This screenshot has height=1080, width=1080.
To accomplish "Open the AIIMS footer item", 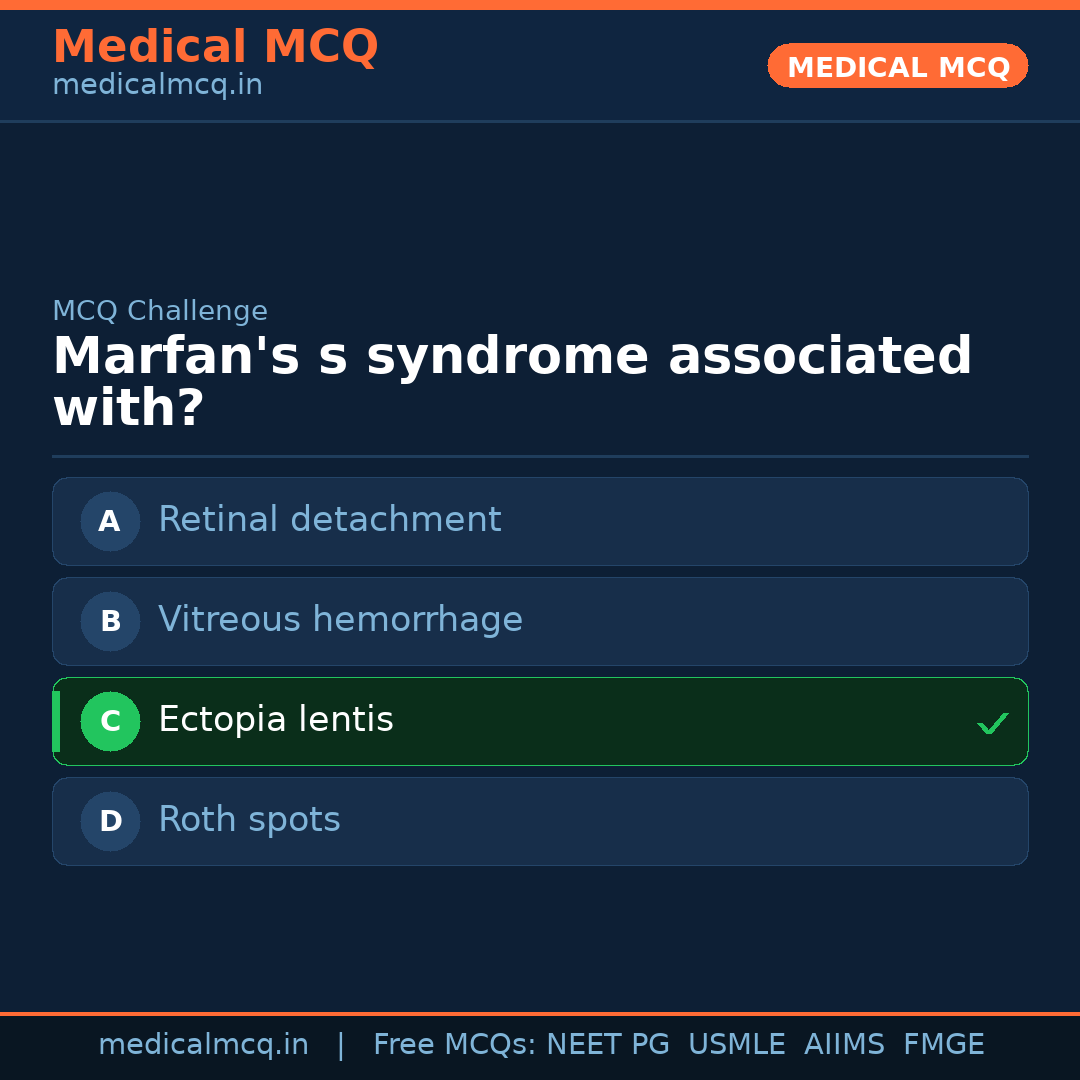I will coord(845,1044).
